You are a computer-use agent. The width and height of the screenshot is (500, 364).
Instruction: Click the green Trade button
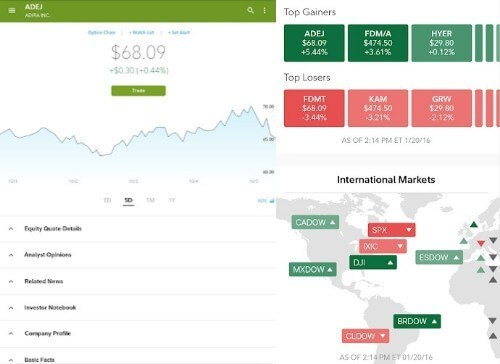(x=138, y=91)
